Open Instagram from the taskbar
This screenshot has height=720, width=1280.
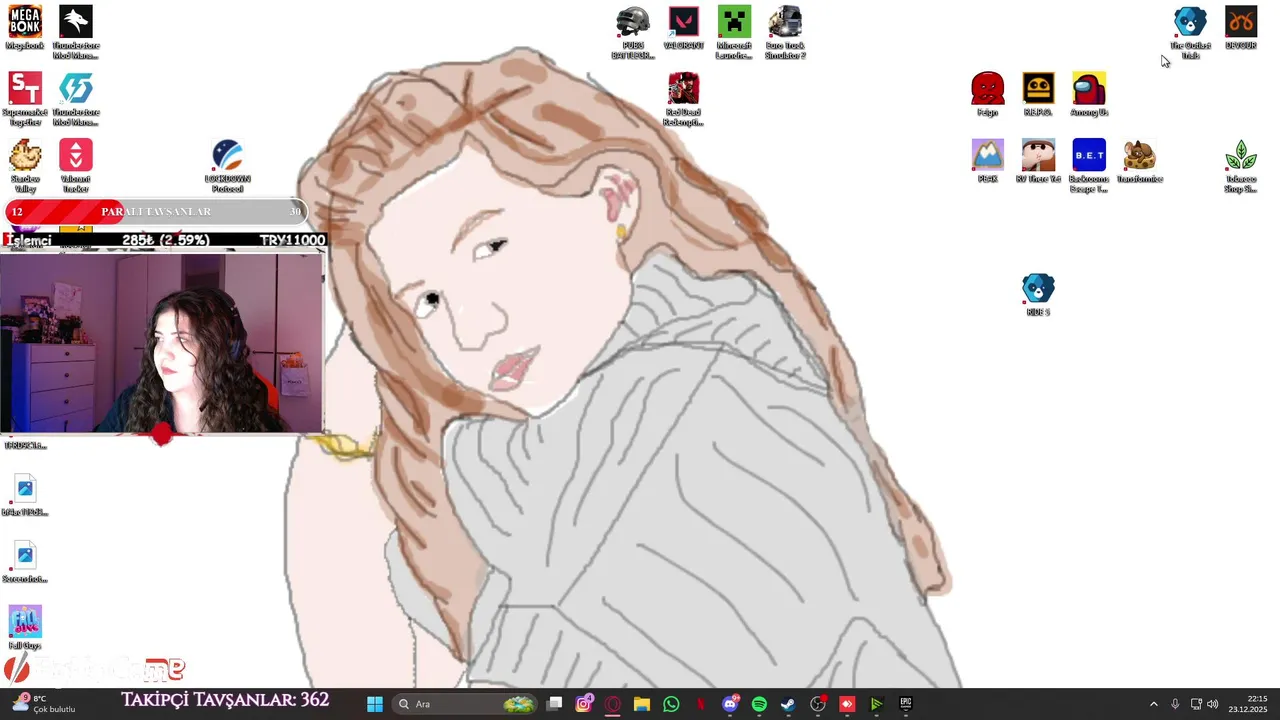click(584, 704)
